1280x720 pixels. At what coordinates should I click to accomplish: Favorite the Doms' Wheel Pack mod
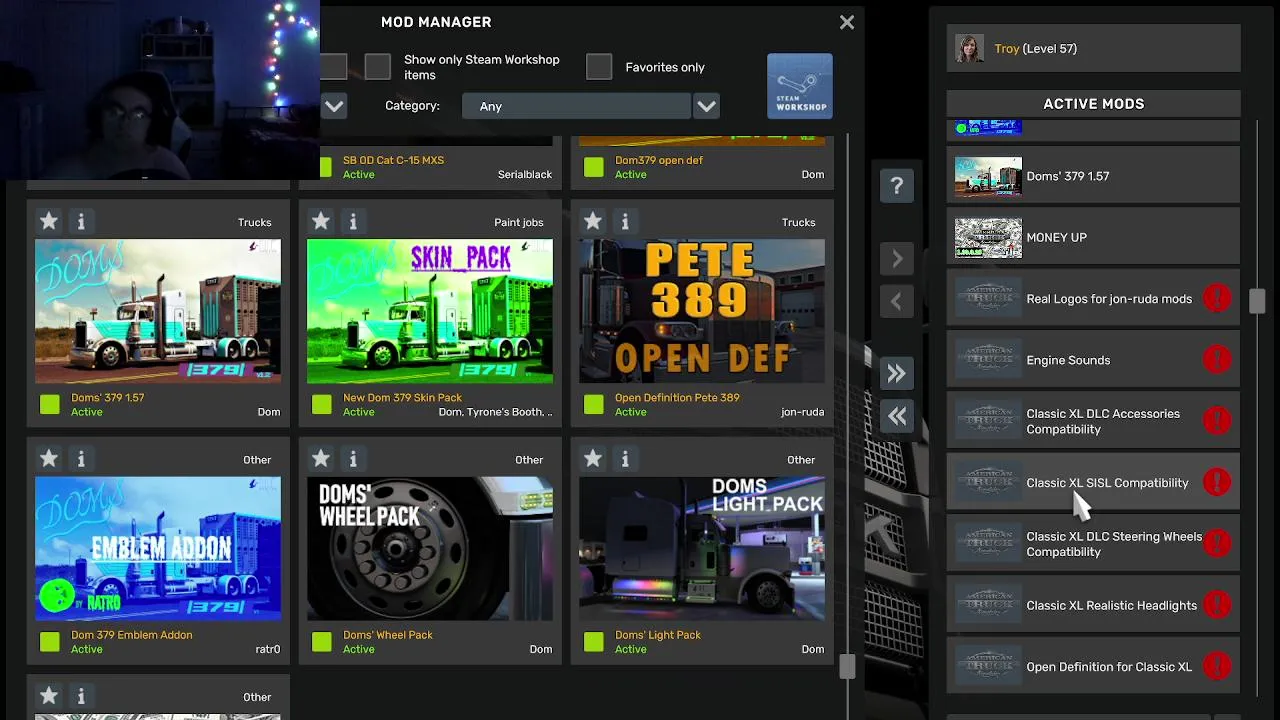[321, 458]
